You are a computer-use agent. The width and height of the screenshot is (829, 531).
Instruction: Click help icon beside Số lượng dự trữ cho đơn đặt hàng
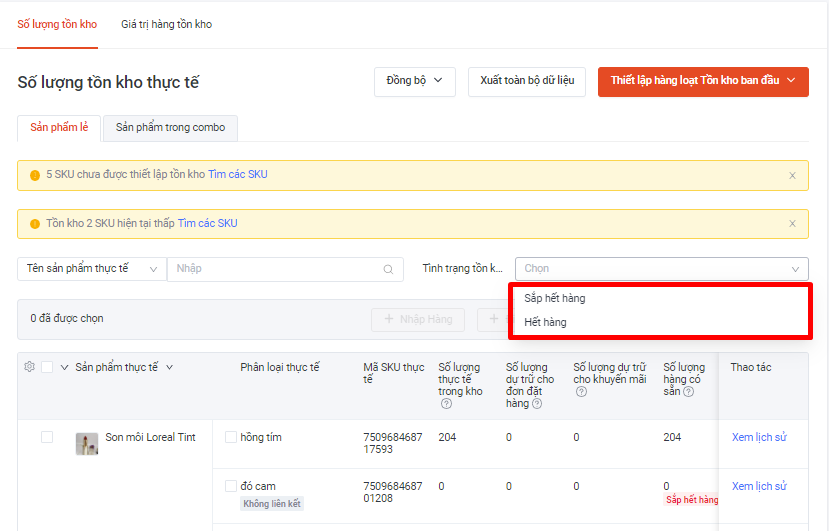[x=537, y=404]
